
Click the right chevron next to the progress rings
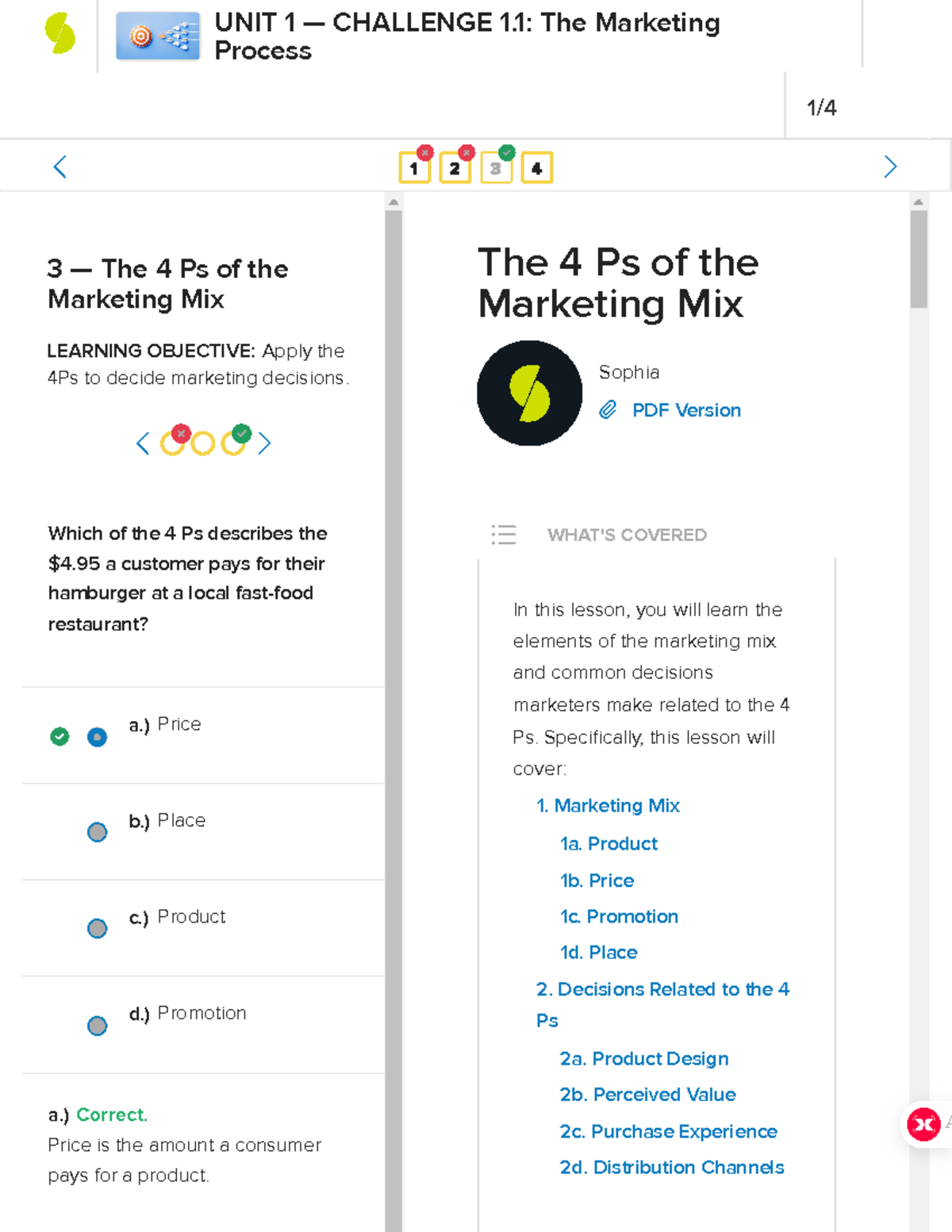pos(265,443)
